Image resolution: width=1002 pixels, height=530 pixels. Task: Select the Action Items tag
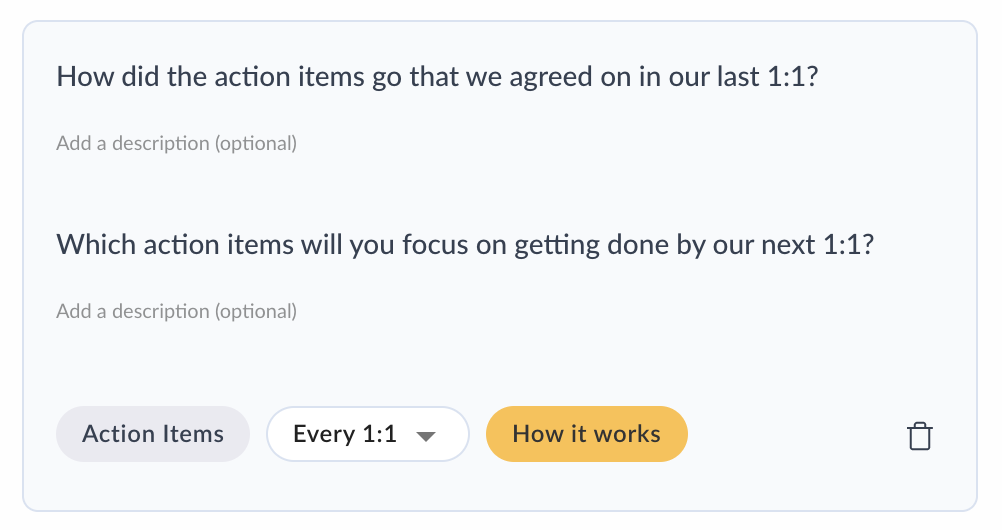click(153, 434)
